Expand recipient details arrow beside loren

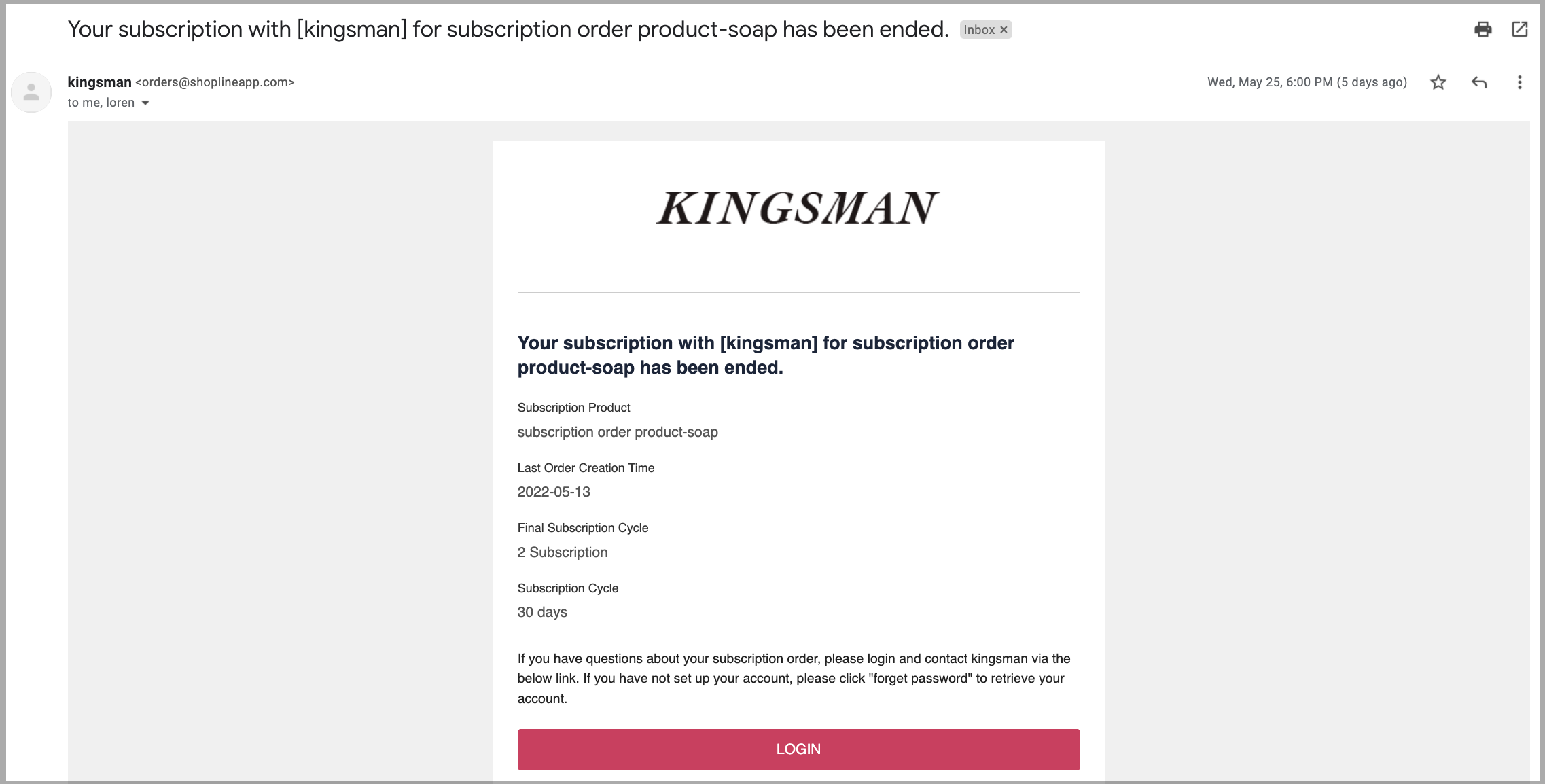(x=145, y=103)
